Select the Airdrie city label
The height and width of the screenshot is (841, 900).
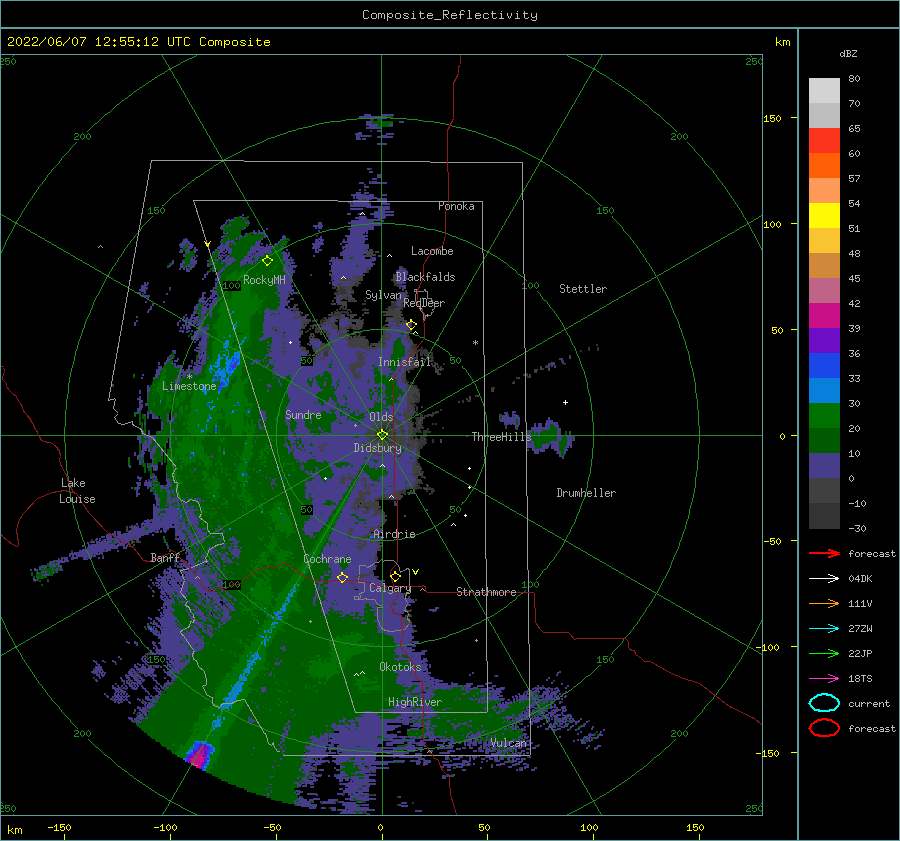click(x=394, y=534)
